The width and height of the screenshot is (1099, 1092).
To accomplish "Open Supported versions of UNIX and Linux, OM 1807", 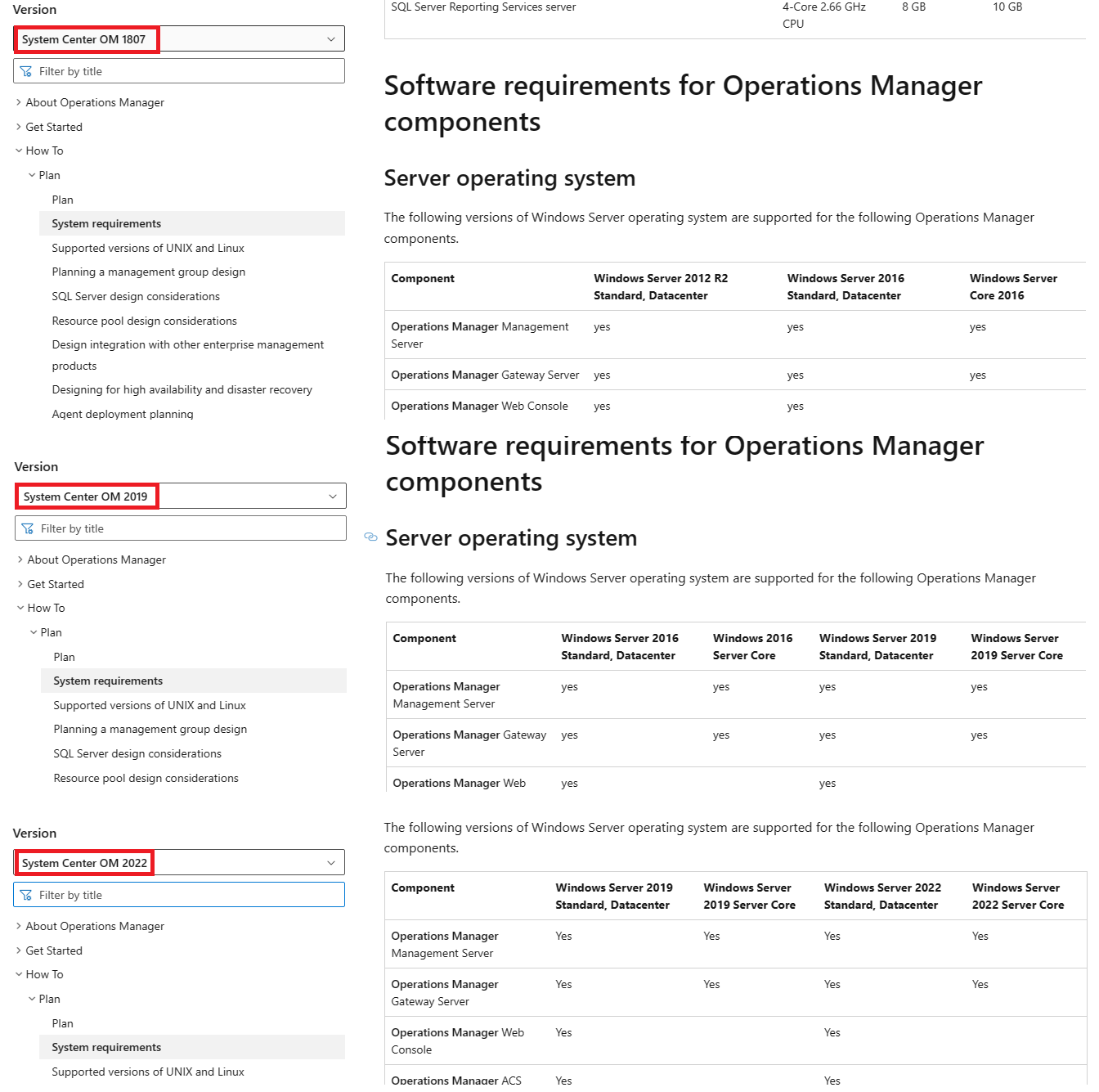I will pyautogui.click(x=148, y=248).
